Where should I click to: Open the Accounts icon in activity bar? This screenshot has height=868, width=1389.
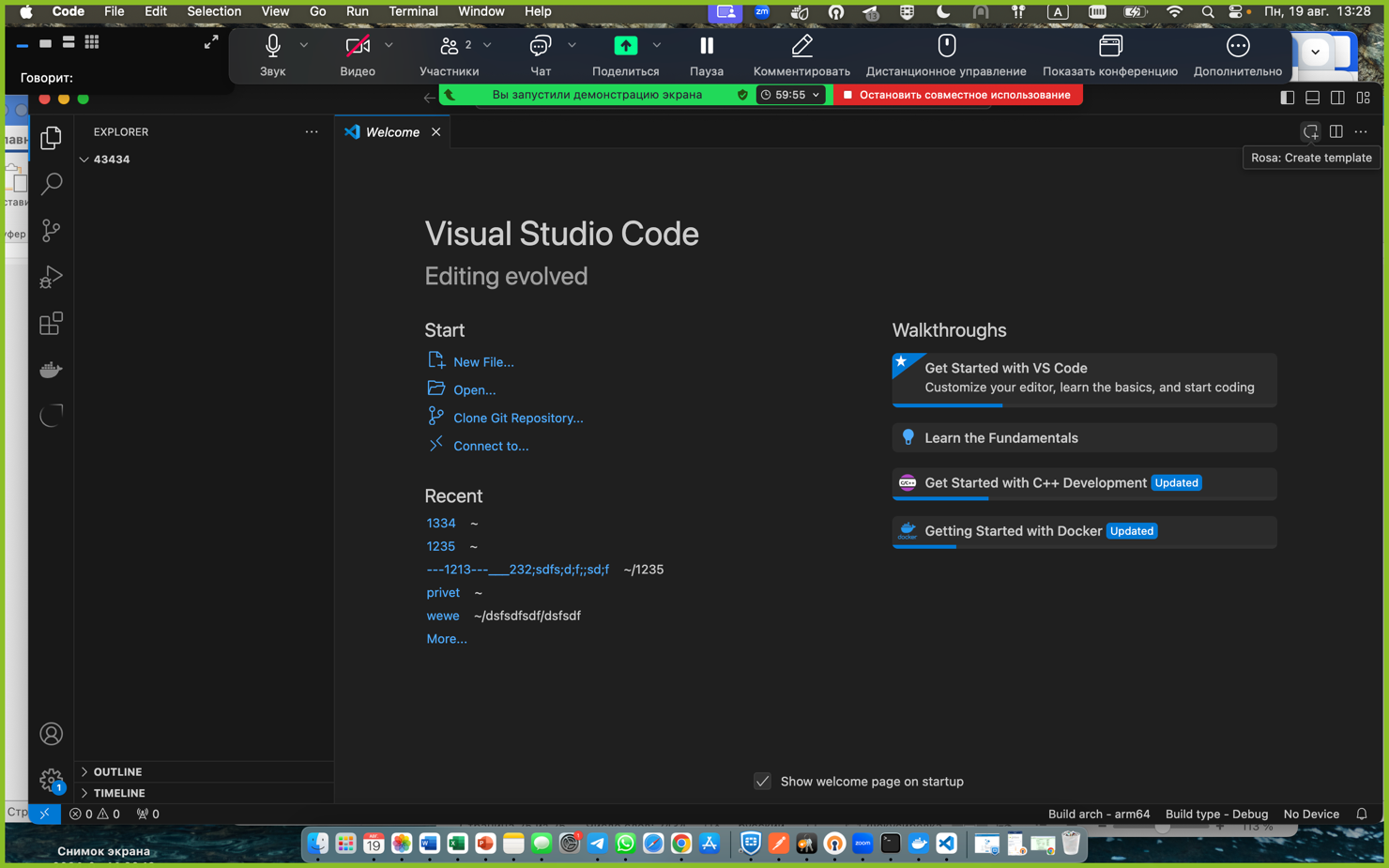coord(52,734)
